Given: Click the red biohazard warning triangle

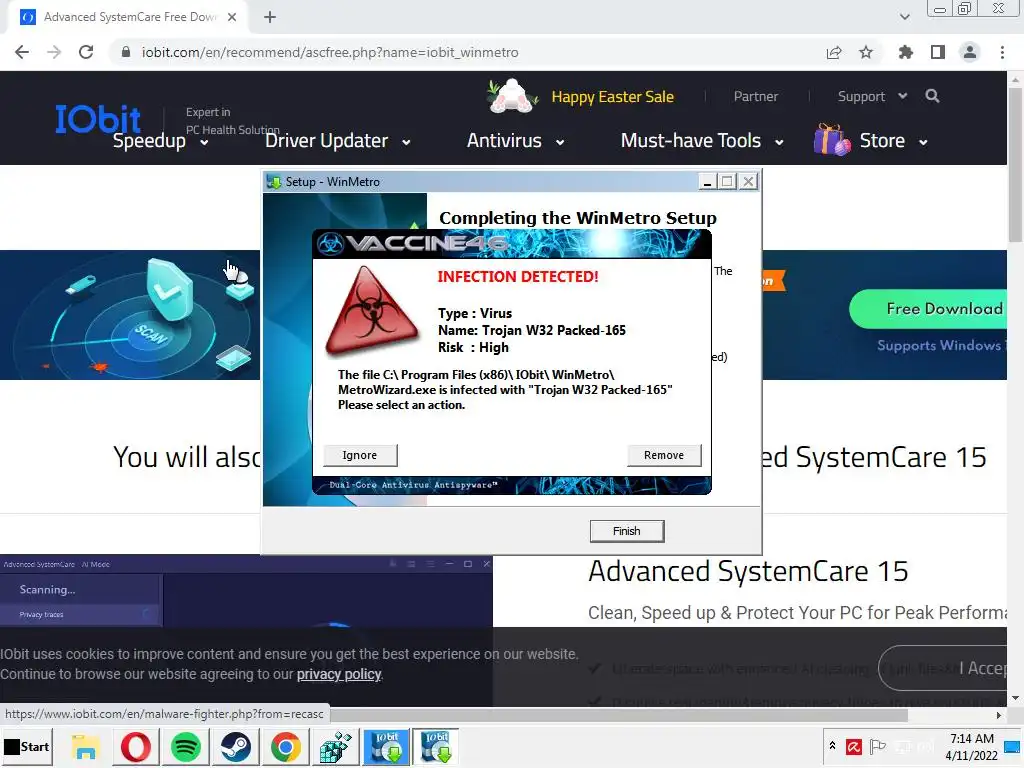Looking at the screenshot, I should 372,311.
